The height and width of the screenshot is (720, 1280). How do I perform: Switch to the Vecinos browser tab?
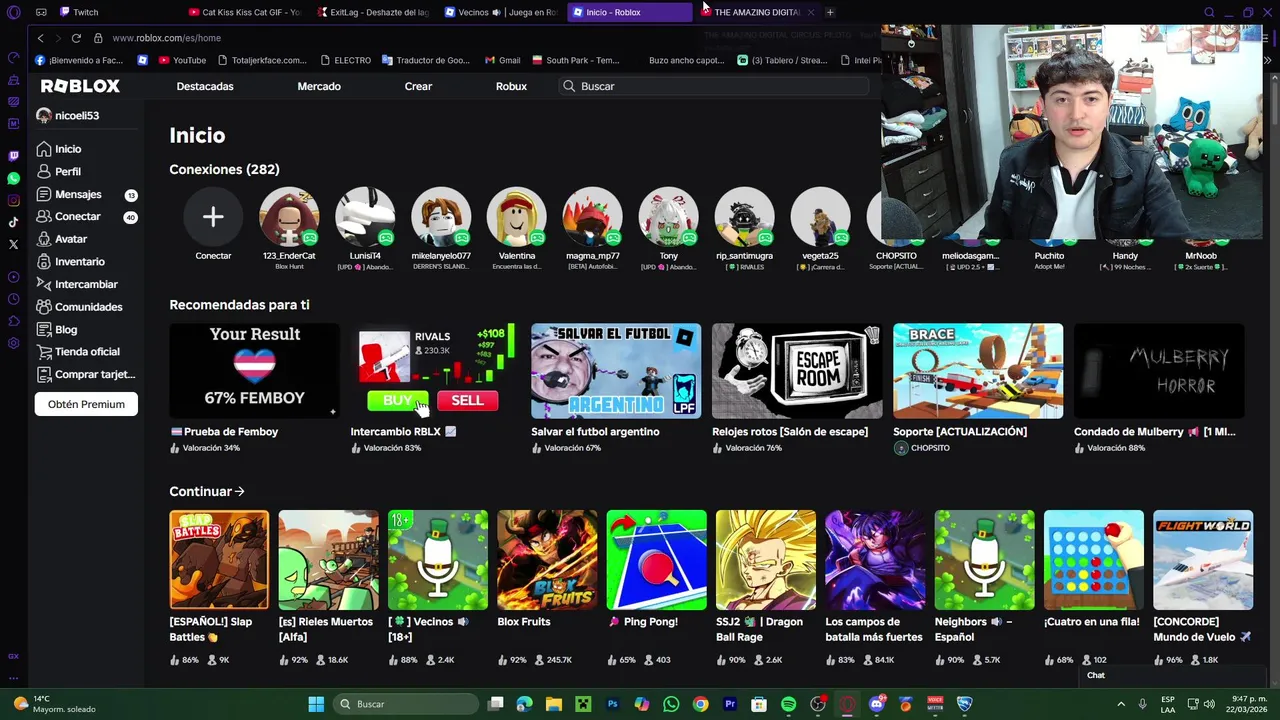502,12
